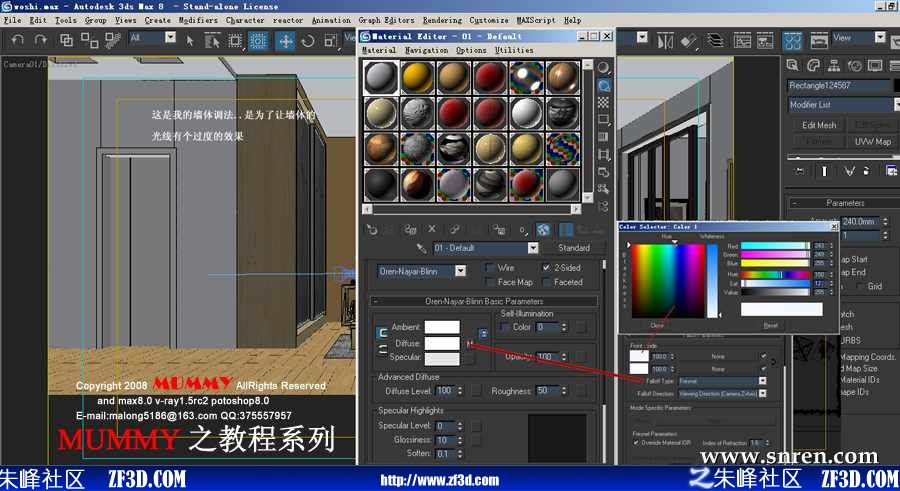Click the Diffuse map M button
Image resolution: width=900 pixels, height=491 pixels.
tap(469, 343)
